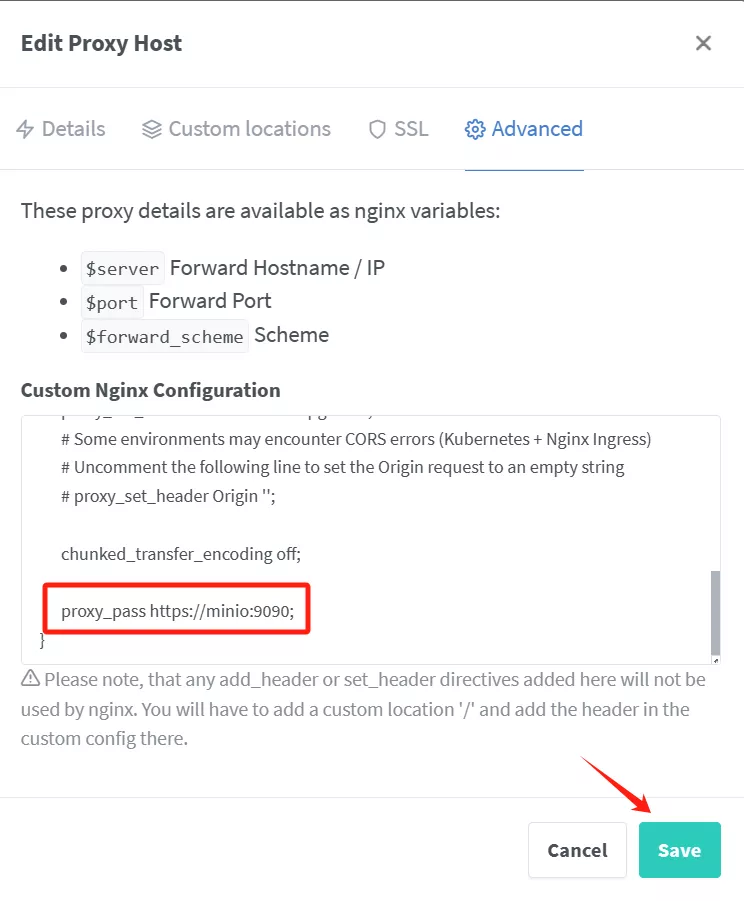Image resolution: width=744 pixels, height=901 pixels.
Task: Click the $port variable code chip
Action: [x=112, y=302]
